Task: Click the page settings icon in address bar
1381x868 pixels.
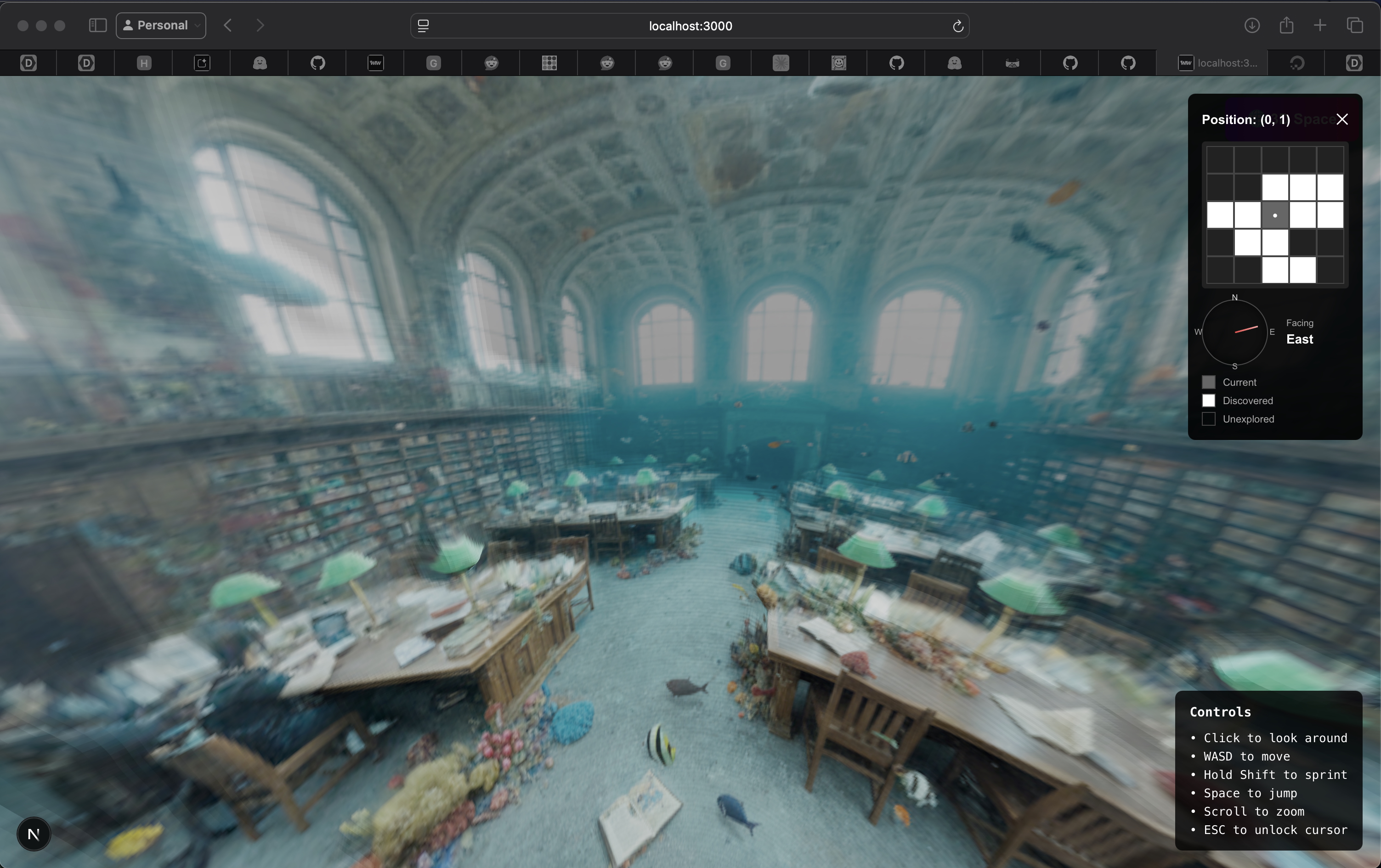Action: (x=423, y=26)
